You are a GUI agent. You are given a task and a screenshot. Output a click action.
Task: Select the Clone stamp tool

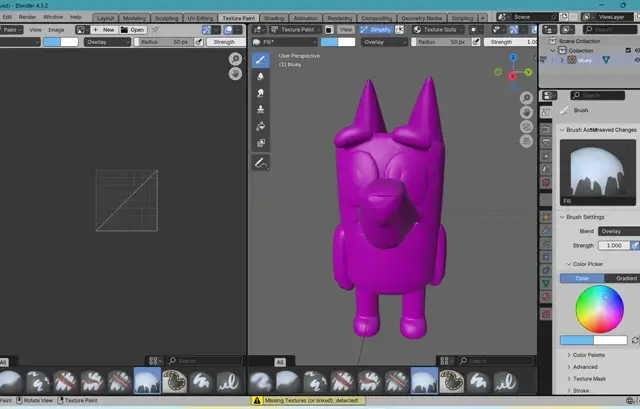click(x=260, y=109)
